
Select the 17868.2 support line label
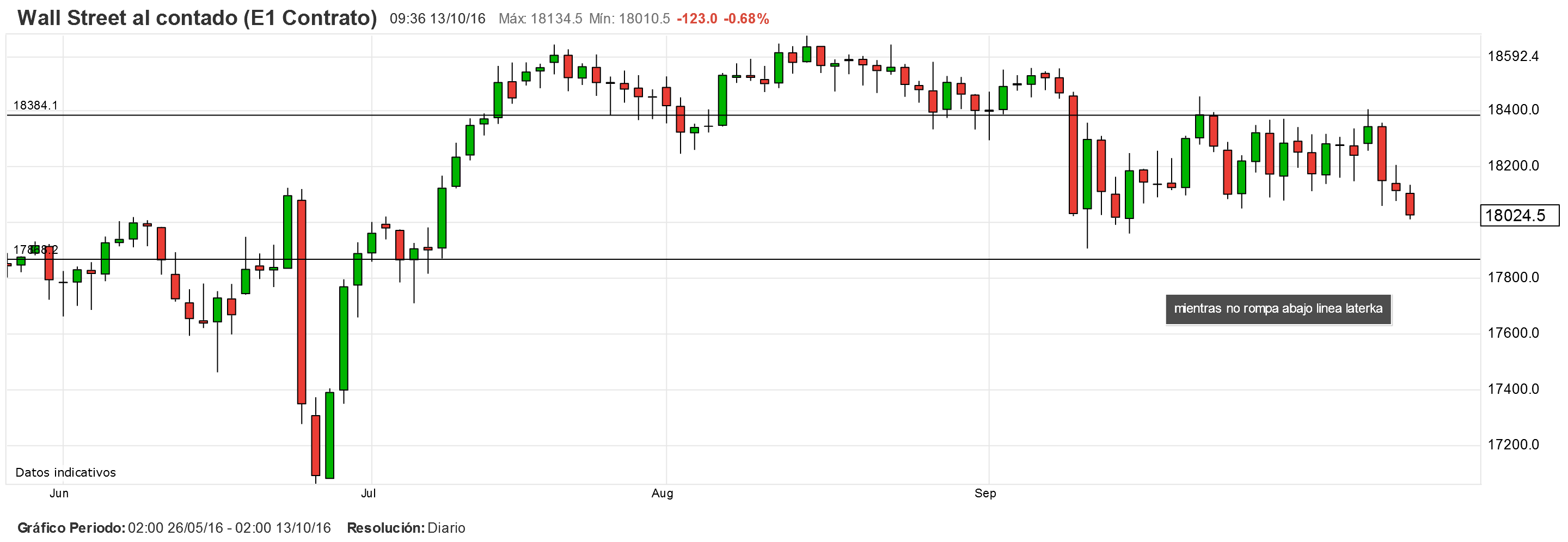pos(35,249)
